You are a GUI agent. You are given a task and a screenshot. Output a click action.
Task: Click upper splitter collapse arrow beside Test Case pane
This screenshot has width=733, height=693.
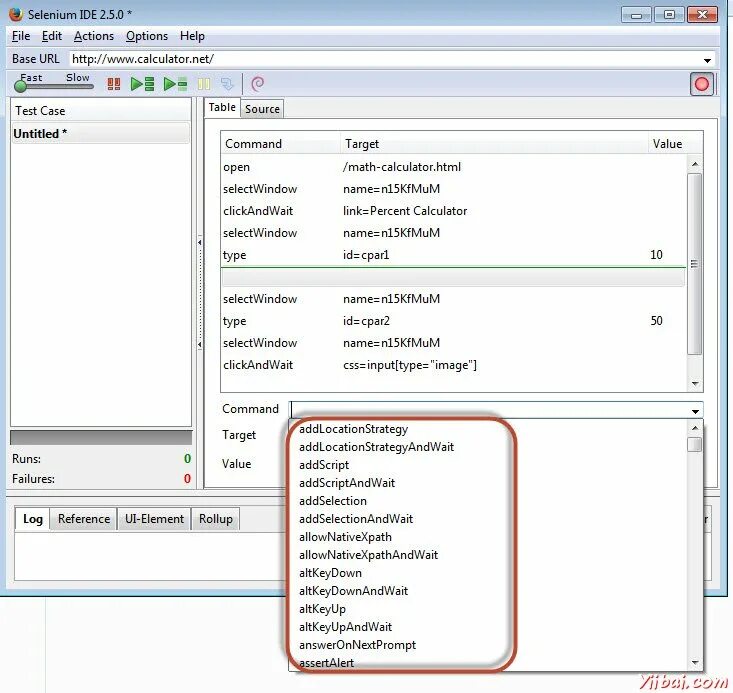[200, 242]
